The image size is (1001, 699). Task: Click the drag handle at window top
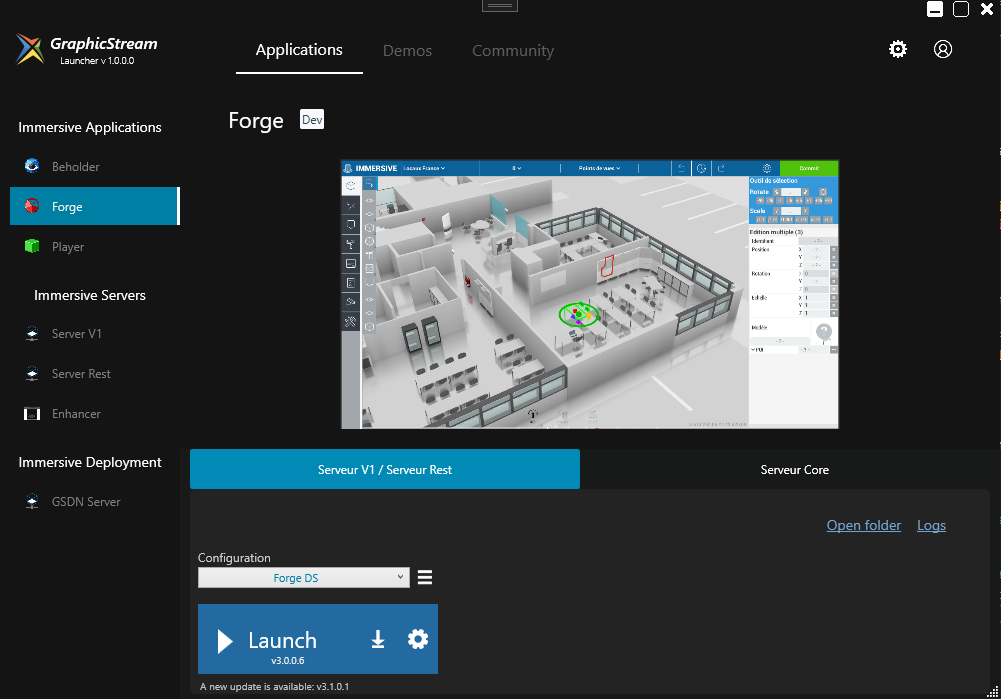tap(500, 5)
